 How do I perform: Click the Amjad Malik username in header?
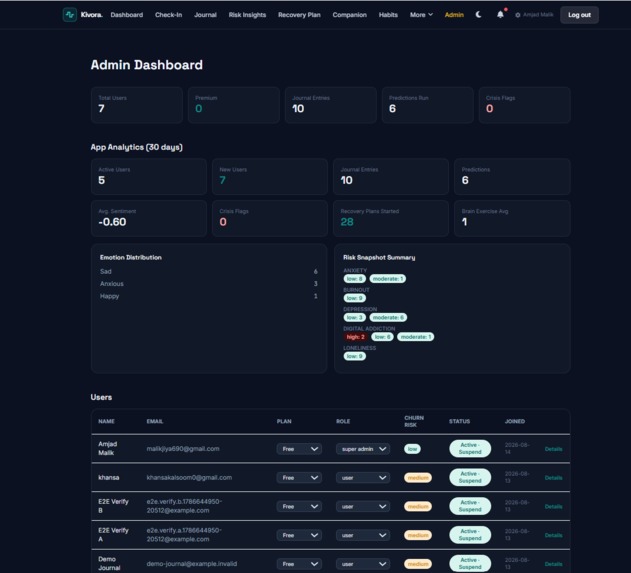538,15
